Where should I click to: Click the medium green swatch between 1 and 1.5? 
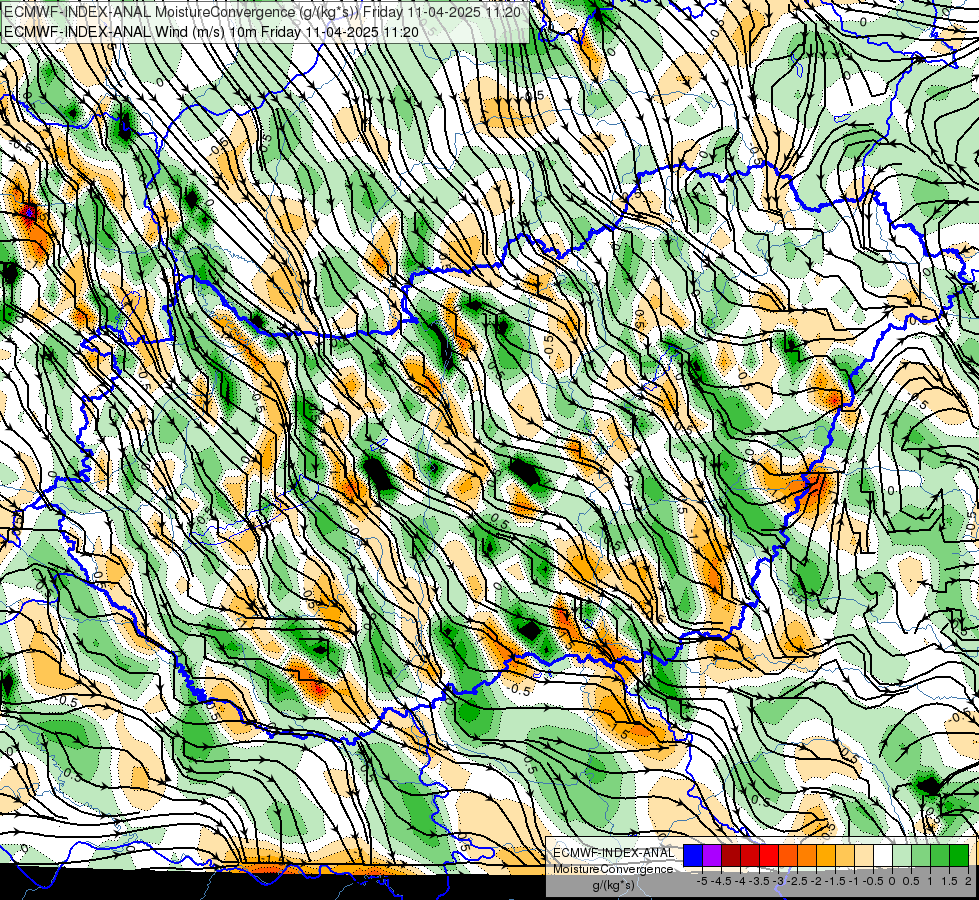[940, 855]
